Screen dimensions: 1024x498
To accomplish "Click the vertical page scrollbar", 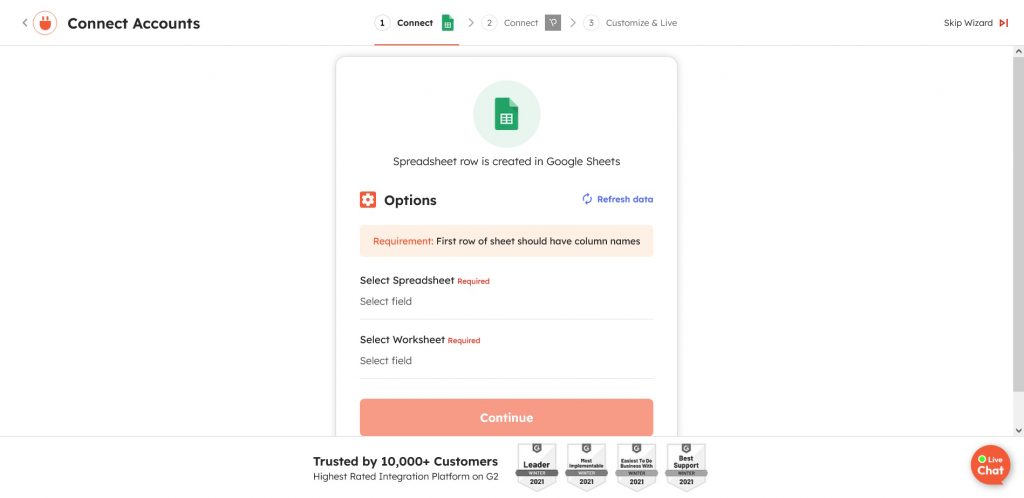I will point(1018,240).
